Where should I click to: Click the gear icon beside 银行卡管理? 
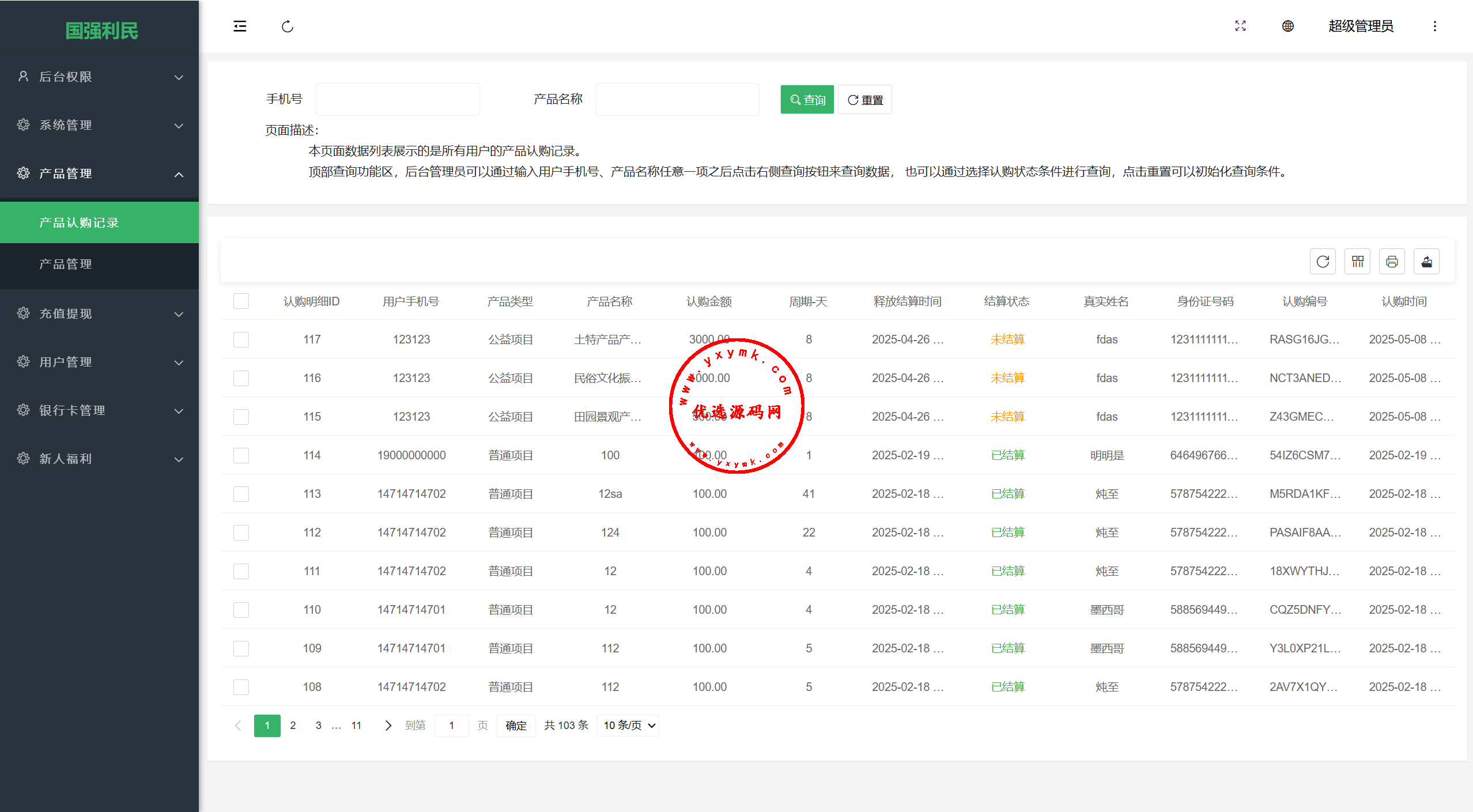[x=23, y=410]
